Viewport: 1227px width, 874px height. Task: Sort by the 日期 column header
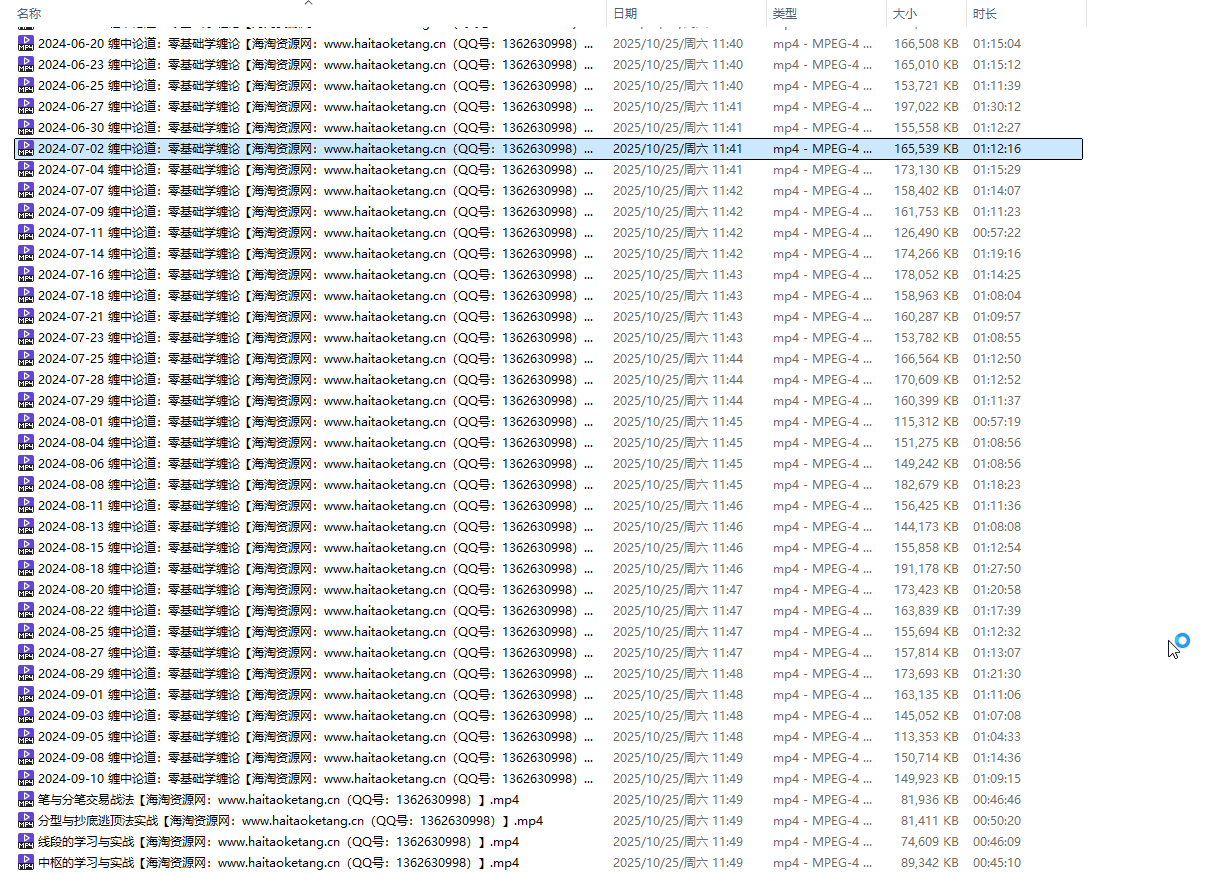click(x=625, y=14)
